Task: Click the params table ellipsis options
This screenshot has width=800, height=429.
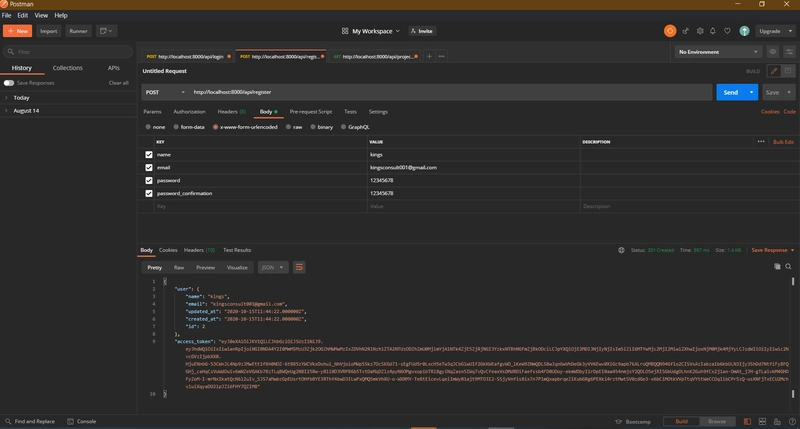Action: (x=761, y=142)
